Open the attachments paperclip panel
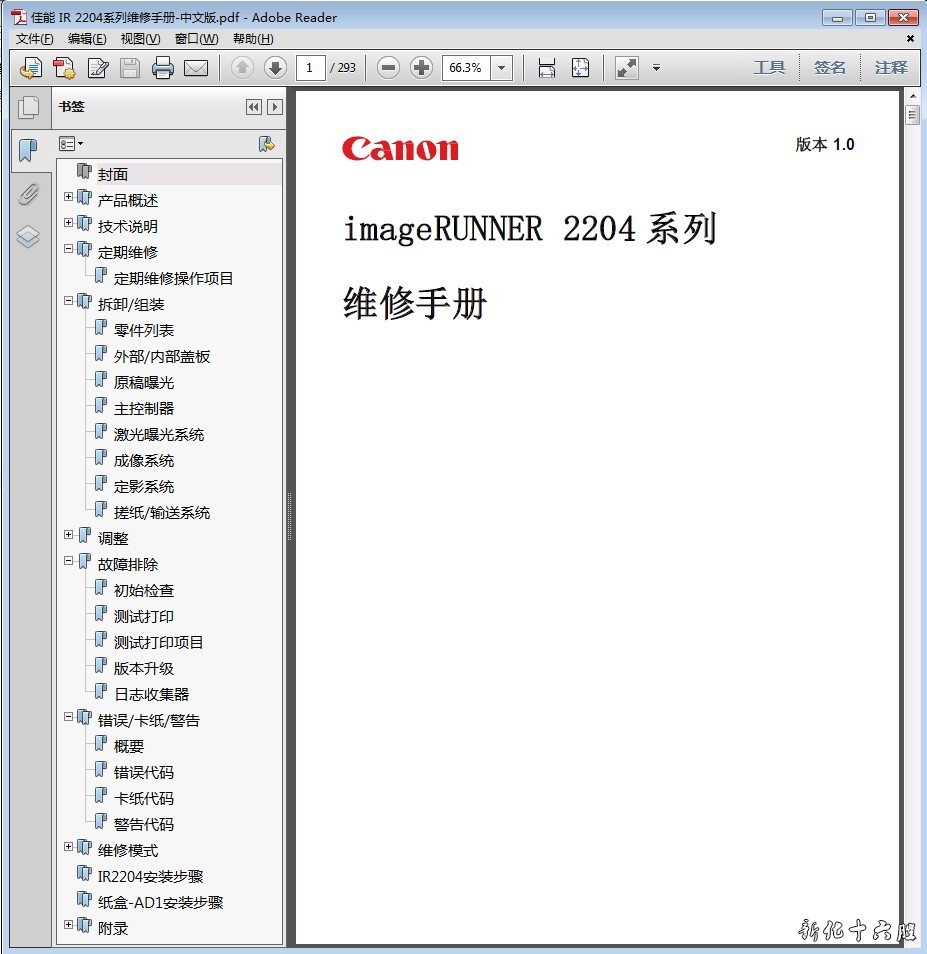 (x=28, y=194)
